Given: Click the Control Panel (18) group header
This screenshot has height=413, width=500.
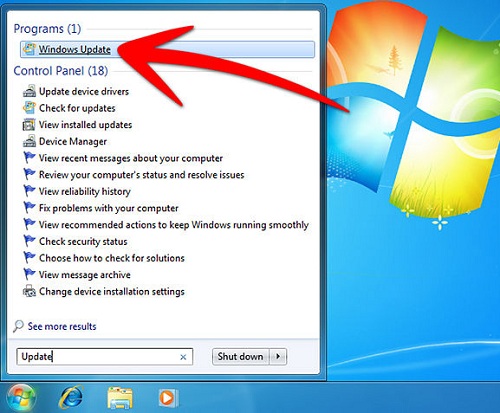Looking at the screenshot, I should pyautogui.click(x=61, y=71).
